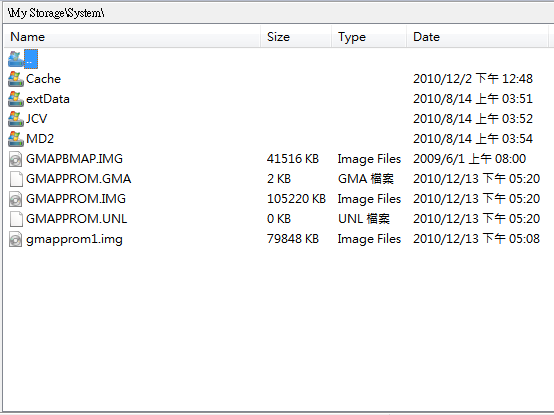Select the gmapprom1.img file name
Screen dimensions: 554x415
[74, 239]
